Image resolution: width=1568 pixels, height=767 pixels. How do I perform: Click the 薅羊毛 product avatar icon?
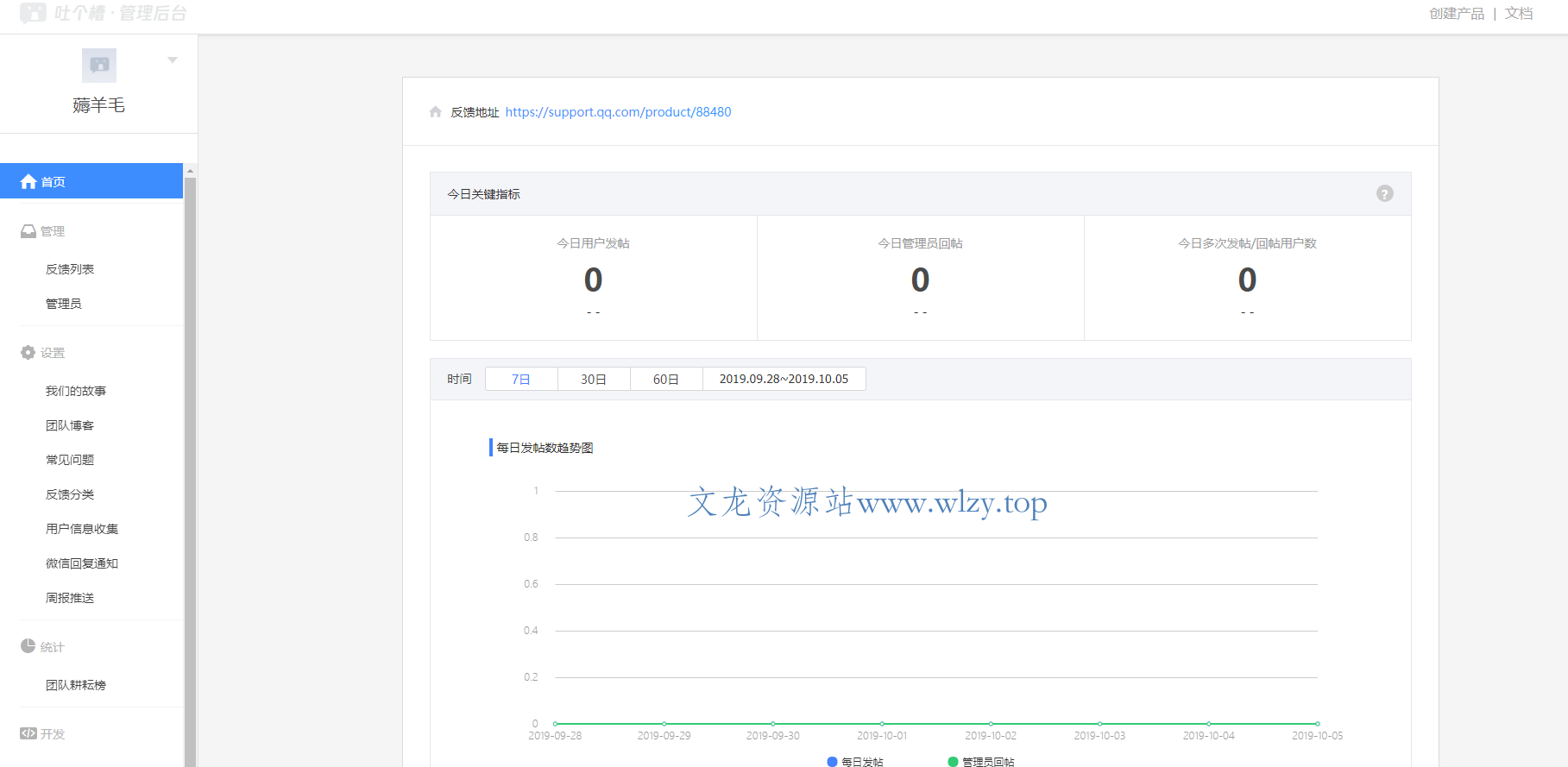(x=99, y=65)
